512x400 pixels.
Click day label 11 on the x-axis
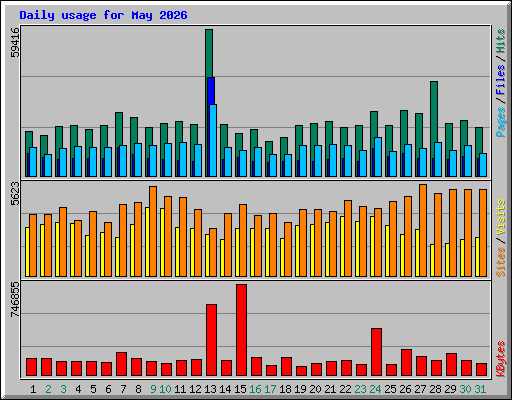click(180, 389)
